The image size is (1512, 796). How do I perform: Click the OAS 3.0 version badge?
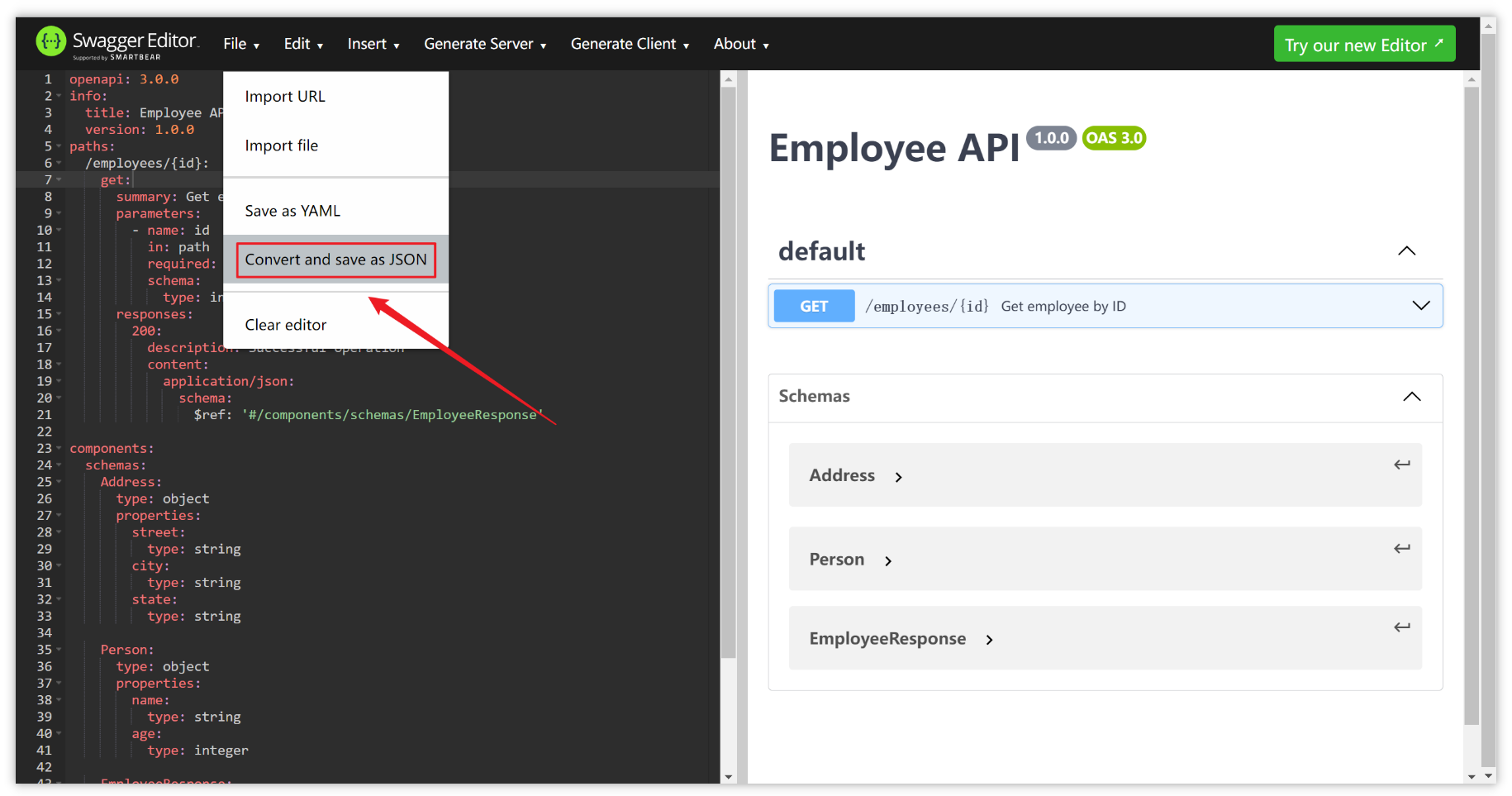(1114, 138)
